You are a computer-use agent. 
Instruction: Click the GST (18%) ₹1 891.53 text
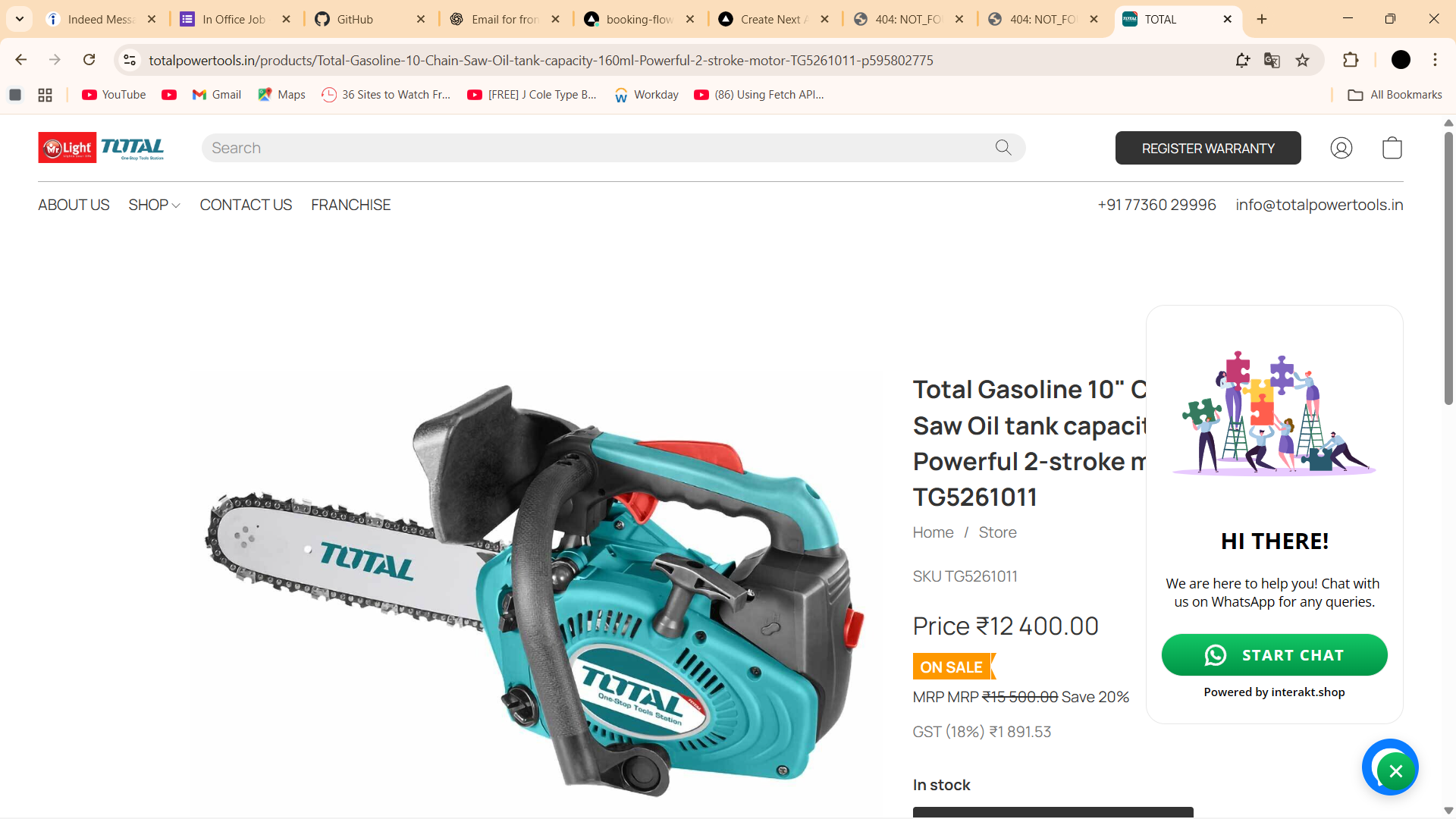(981, 732)
